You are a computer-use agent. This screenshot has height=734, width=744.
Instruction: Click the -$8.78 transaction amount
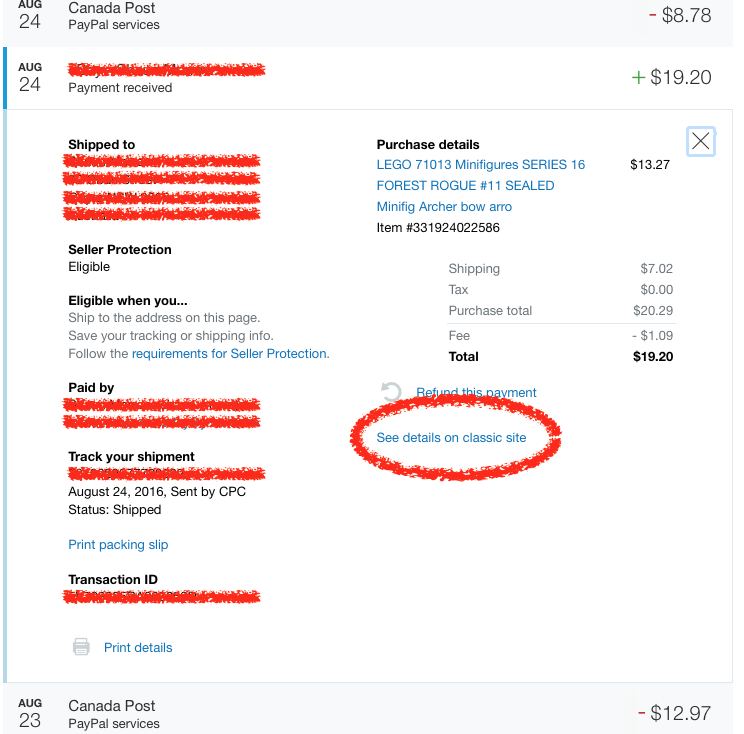coord(679,15)
